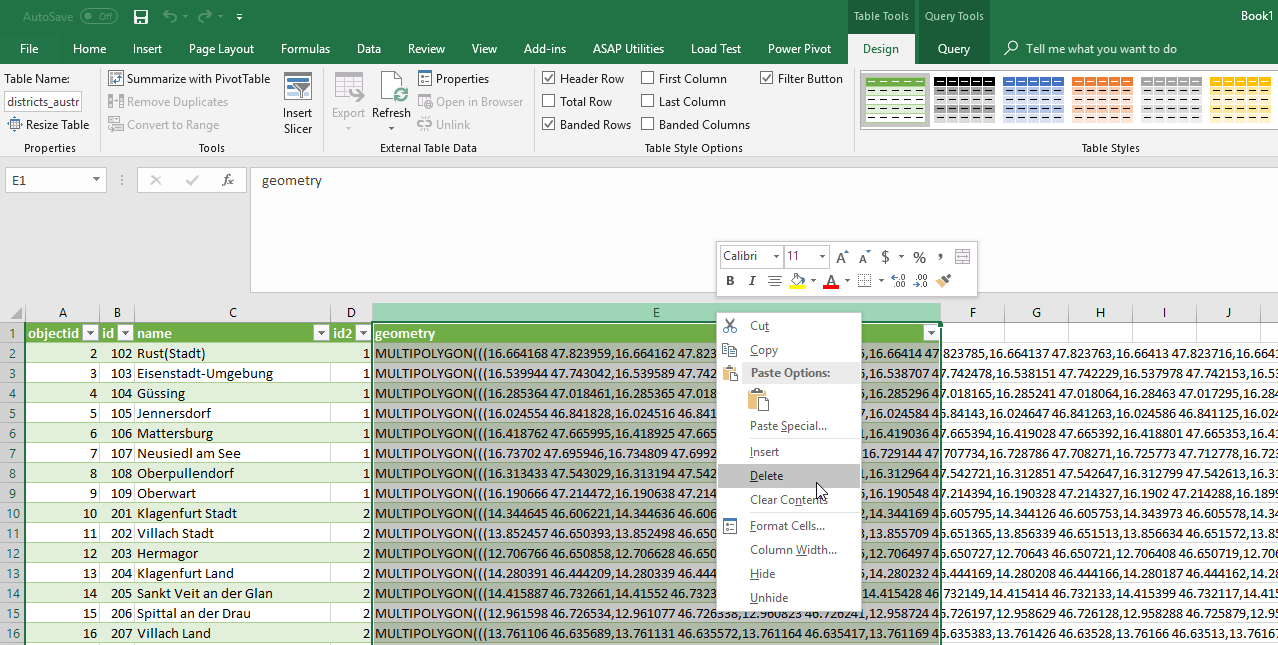
Task: Increase font size in mini toolbar
Action: pyautogui.click(x=843, y=257)
